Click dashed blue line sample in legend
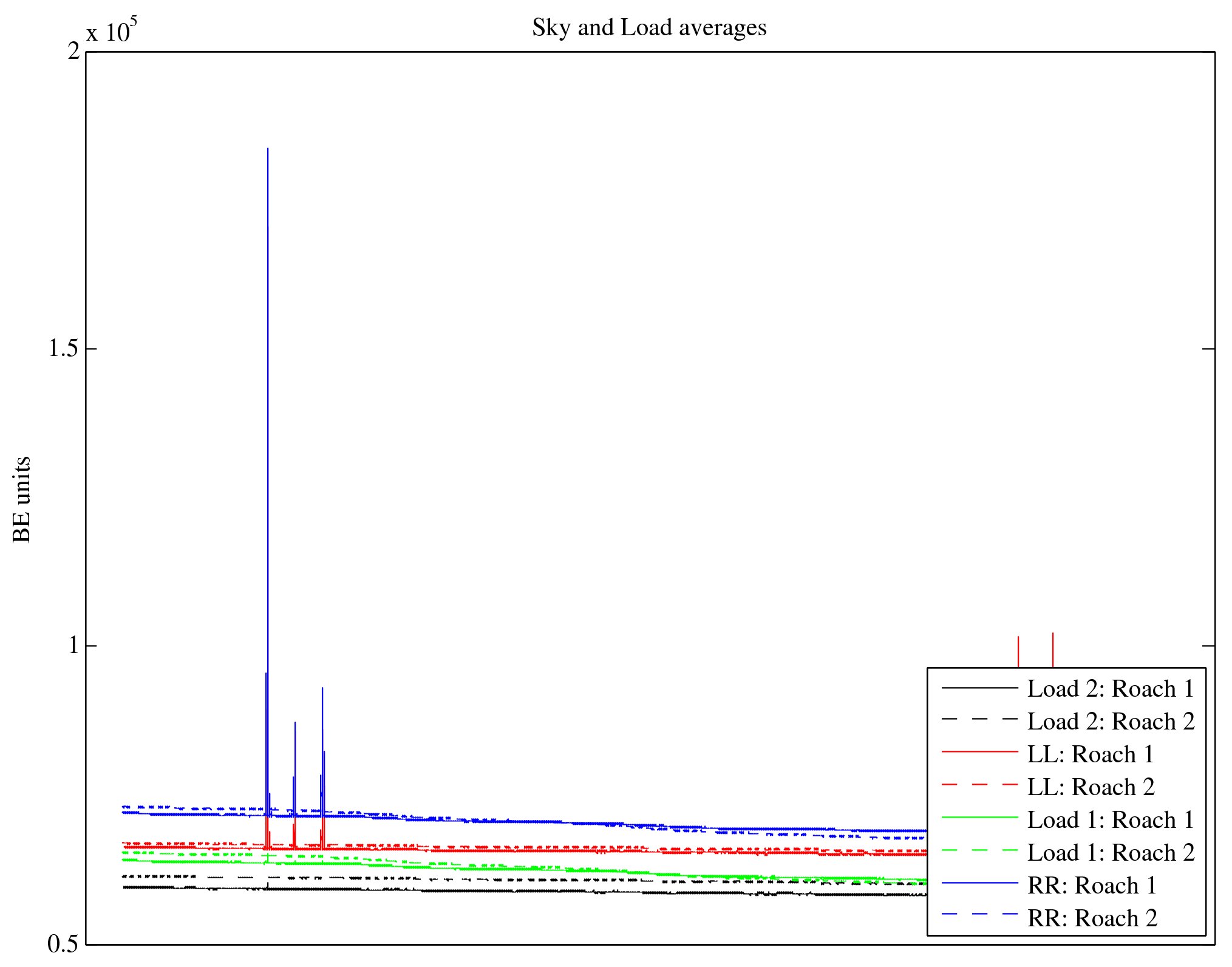The width and height of the screenshot is (1232, 967). [979, 914]
